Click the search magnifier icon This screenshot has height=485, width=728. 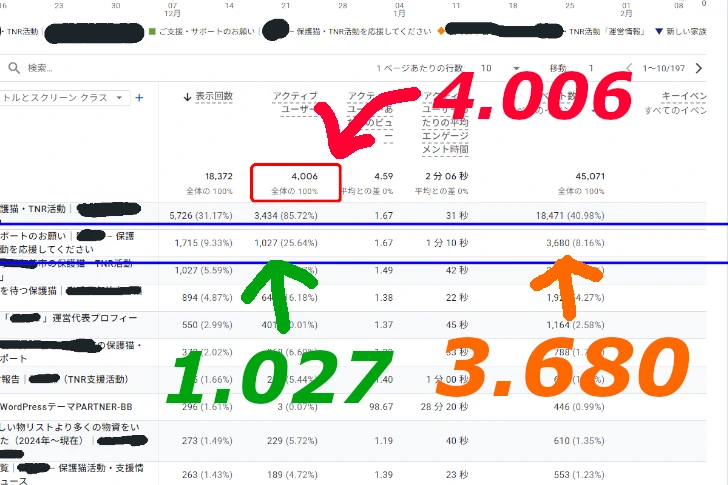(x=13, y=68)
